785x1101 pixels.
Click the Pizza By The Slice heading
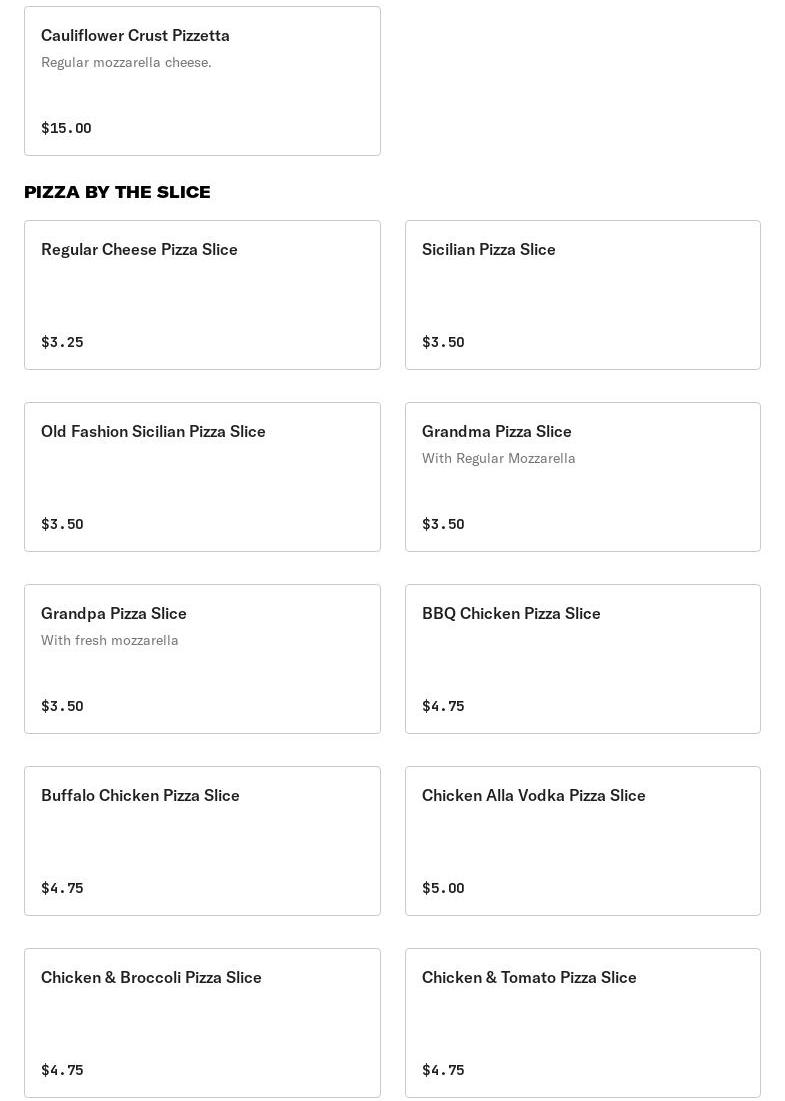pos(117,192)
